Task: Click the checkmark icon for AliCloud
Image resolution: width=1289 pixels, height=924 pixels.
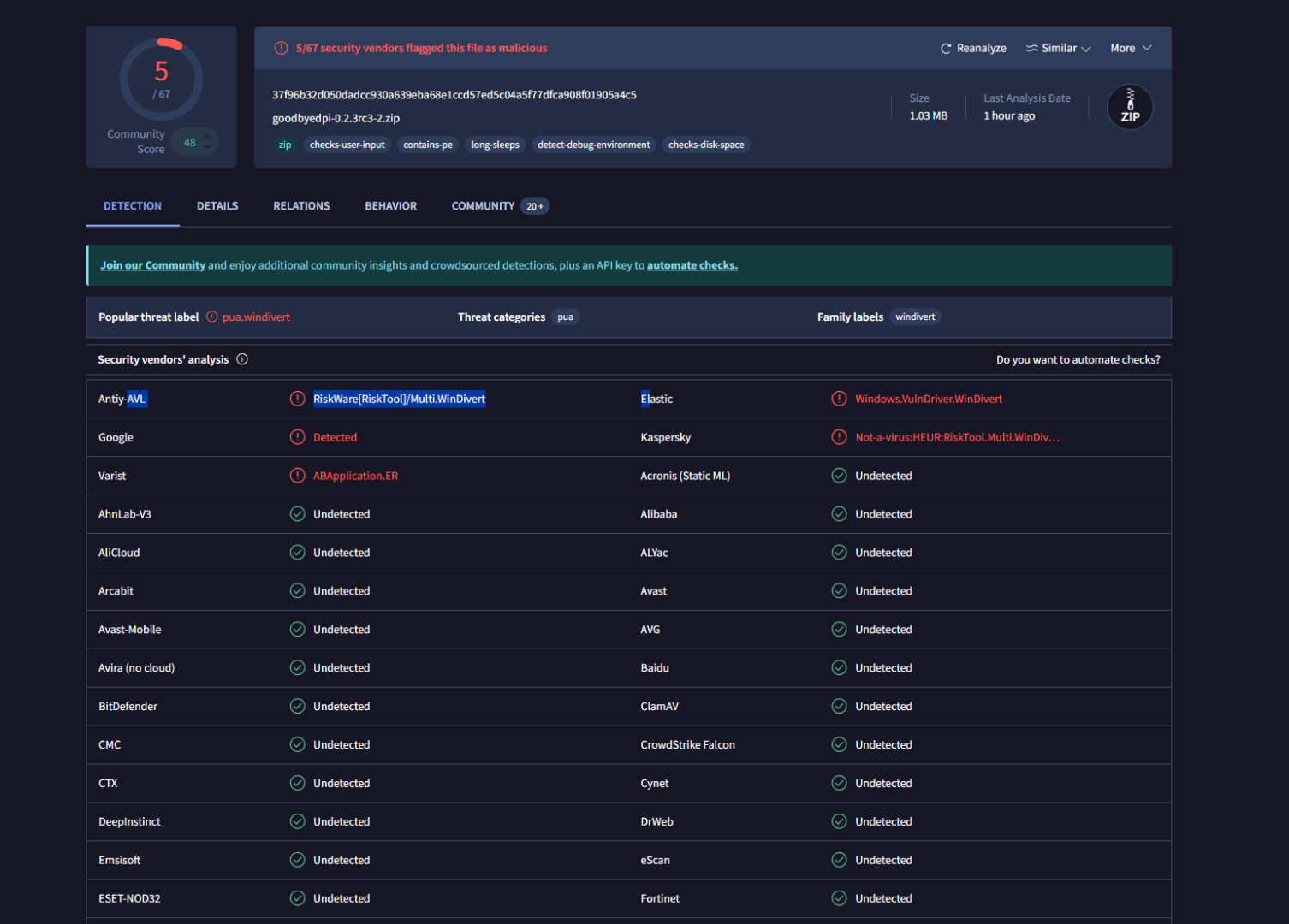Action: coord(297,553)
